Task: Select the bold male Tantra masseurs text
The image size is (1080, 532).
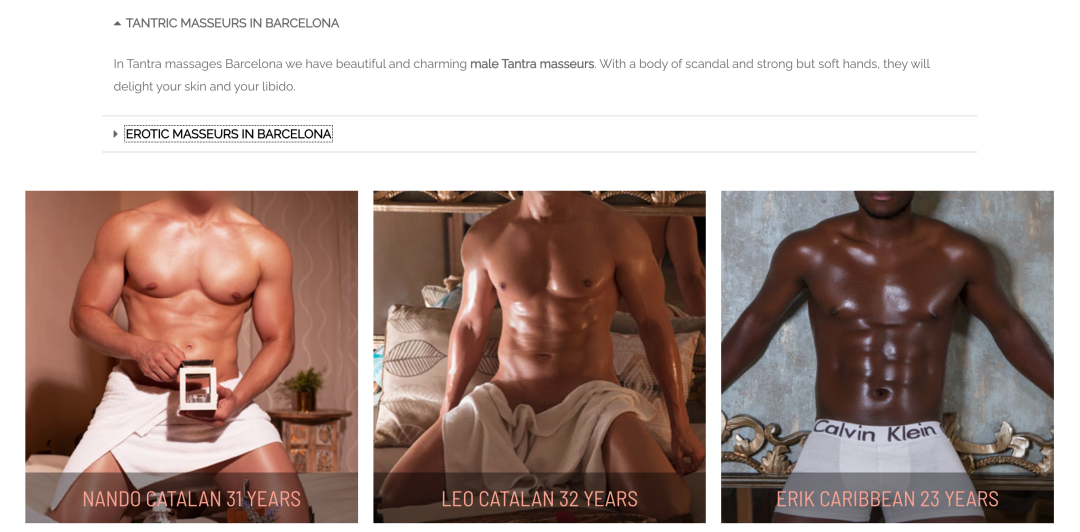Action: pos(532,64)
